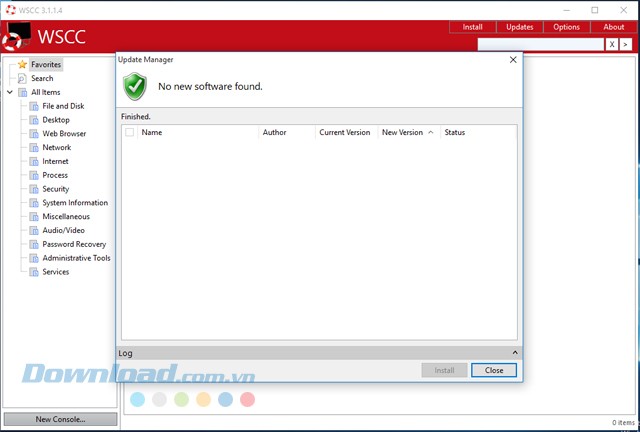Click the Favorites star icon
Viewport: 640px width, 432px height.
22,65
